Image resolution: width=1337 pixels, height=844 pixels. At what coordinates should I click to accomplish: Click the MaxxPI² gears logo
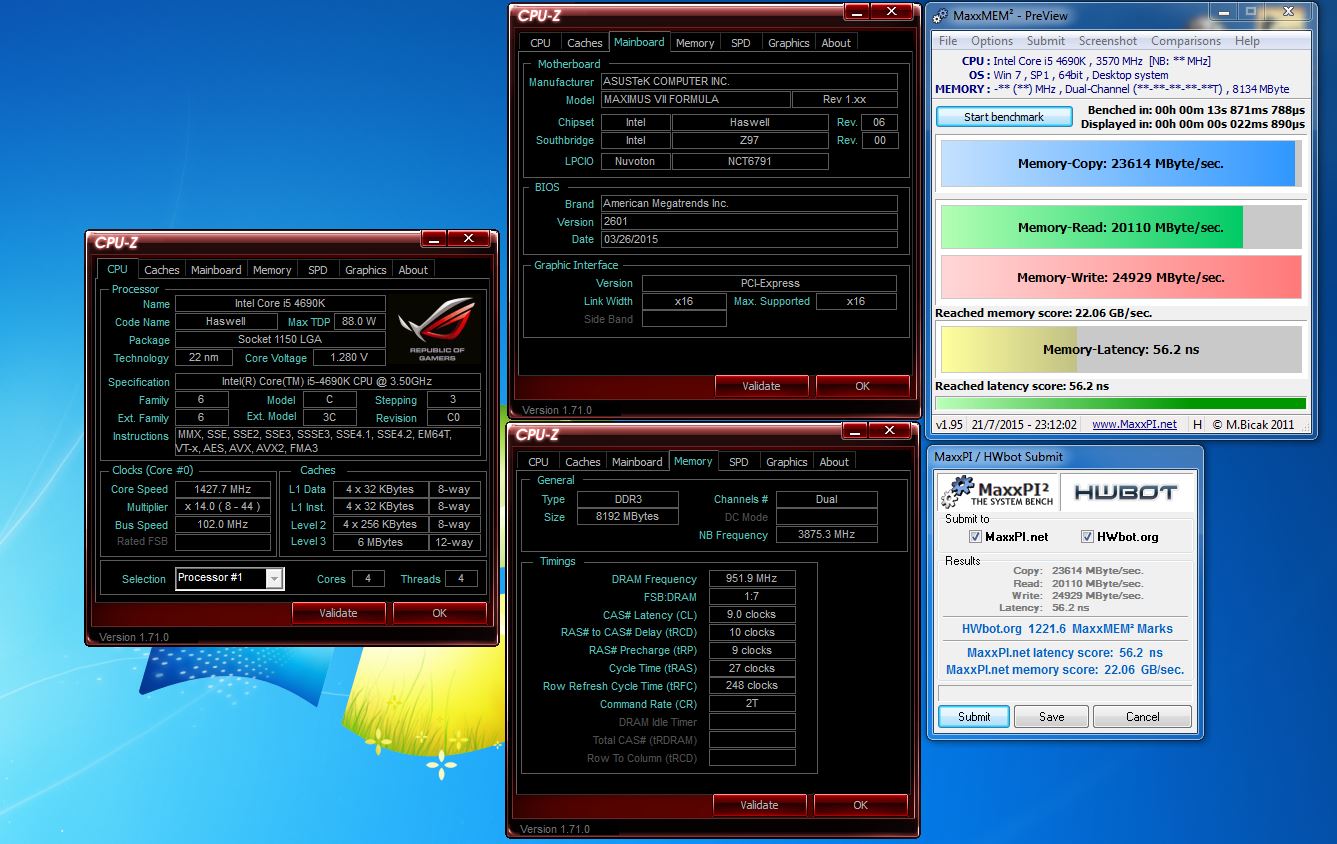(x=997, y=492)
